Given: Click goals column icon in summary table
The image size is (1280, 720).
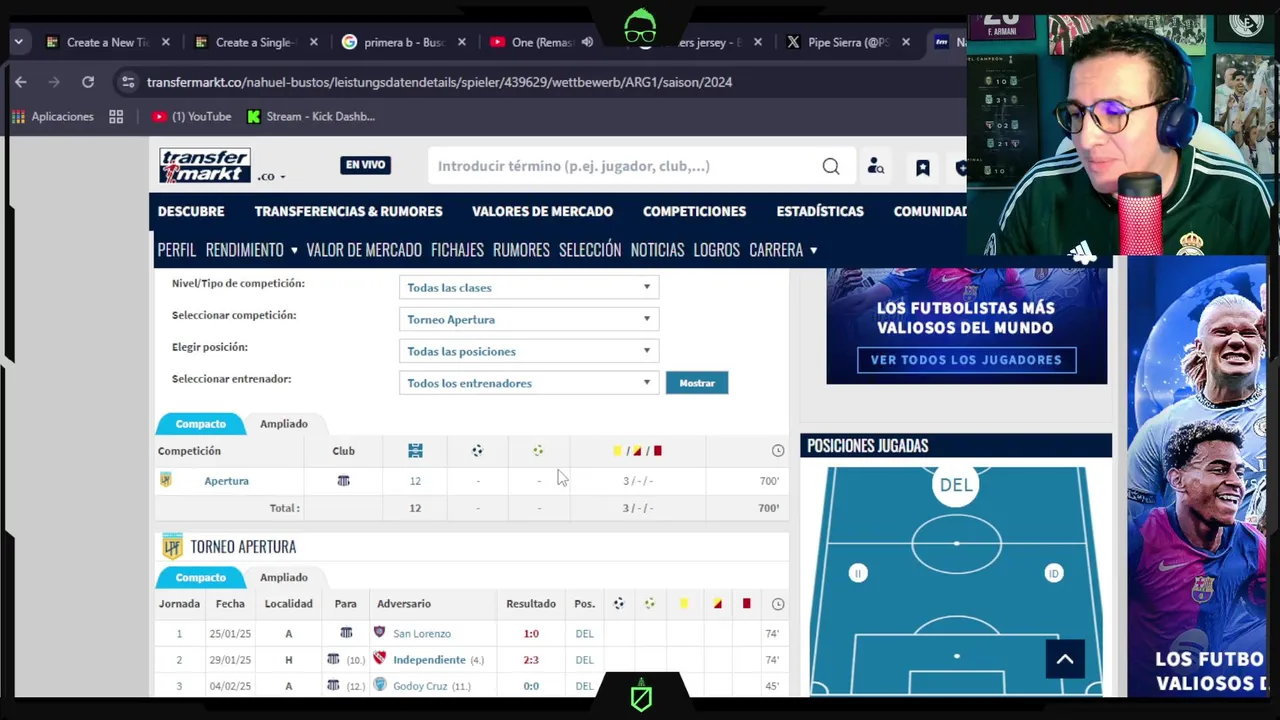Looking at the screenshot, I should tap(477, 451).
